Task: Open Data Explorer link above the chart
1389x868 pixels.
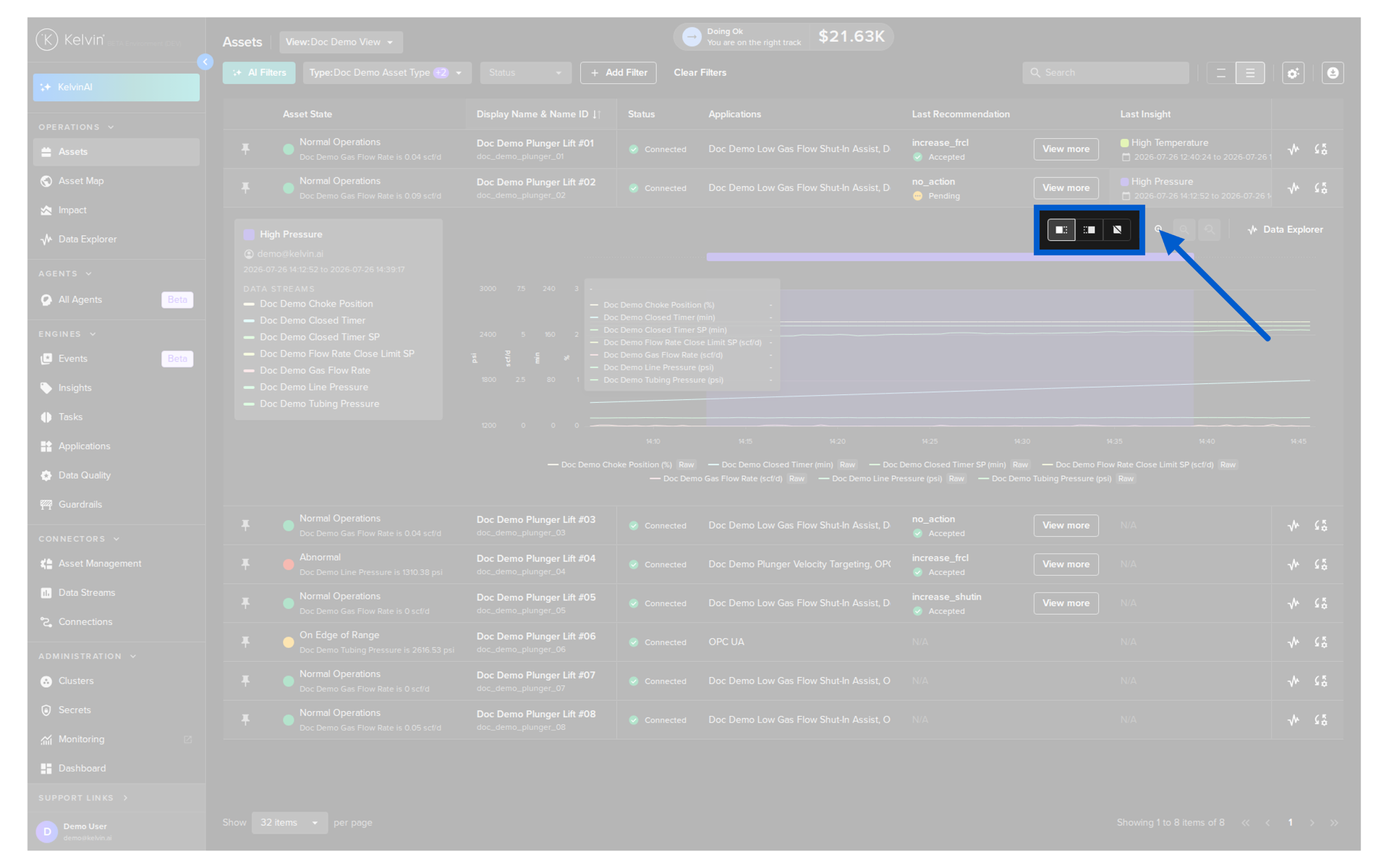Action: click(x=1286, y=230)
